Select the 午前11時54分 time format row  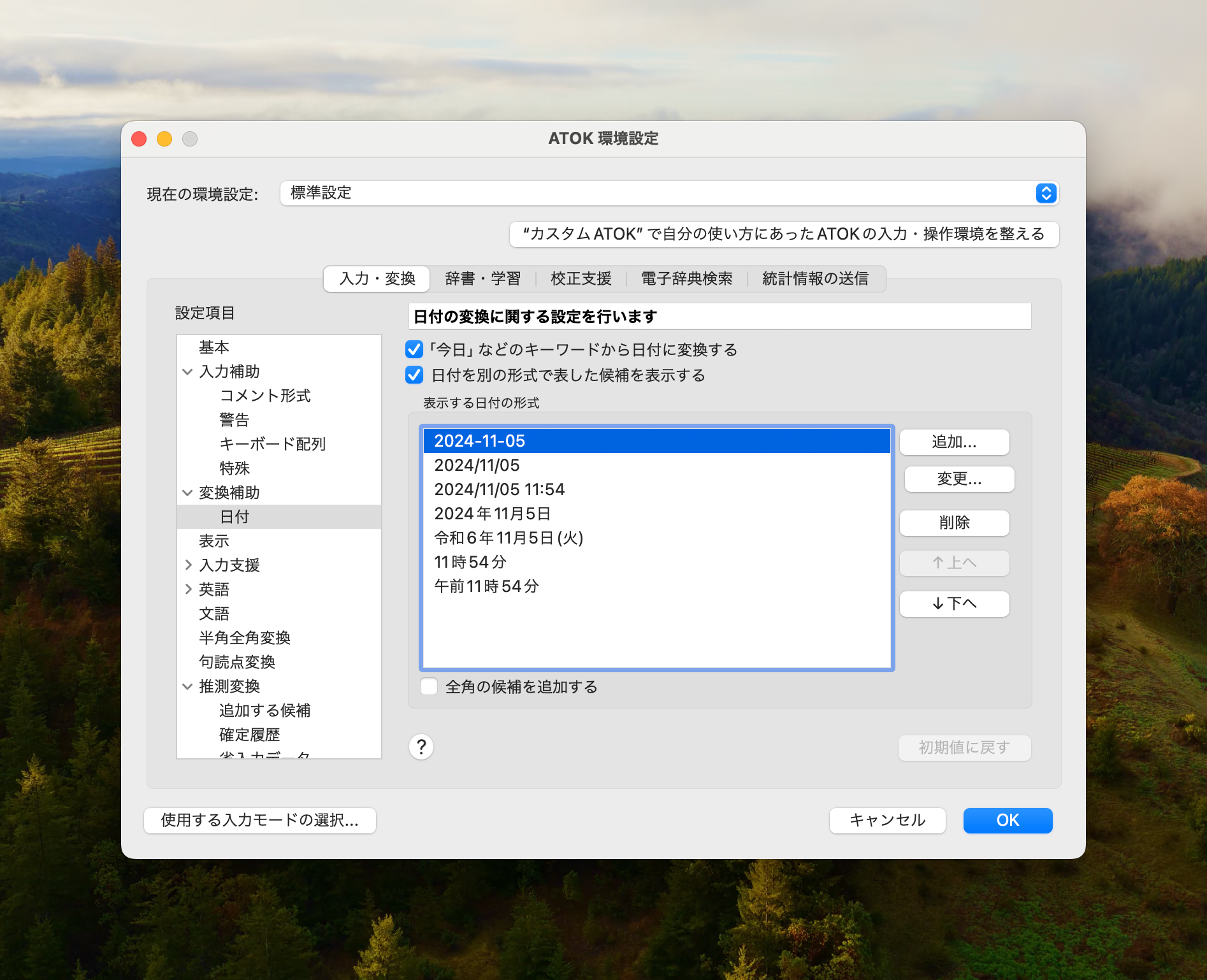[x=656, y=586]
